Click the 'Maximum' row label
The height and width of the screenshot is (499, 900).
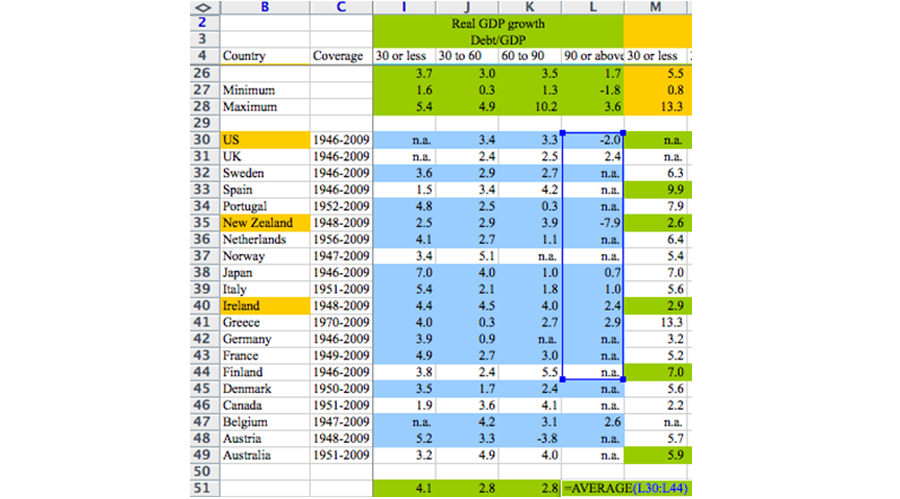coord(265,107)
